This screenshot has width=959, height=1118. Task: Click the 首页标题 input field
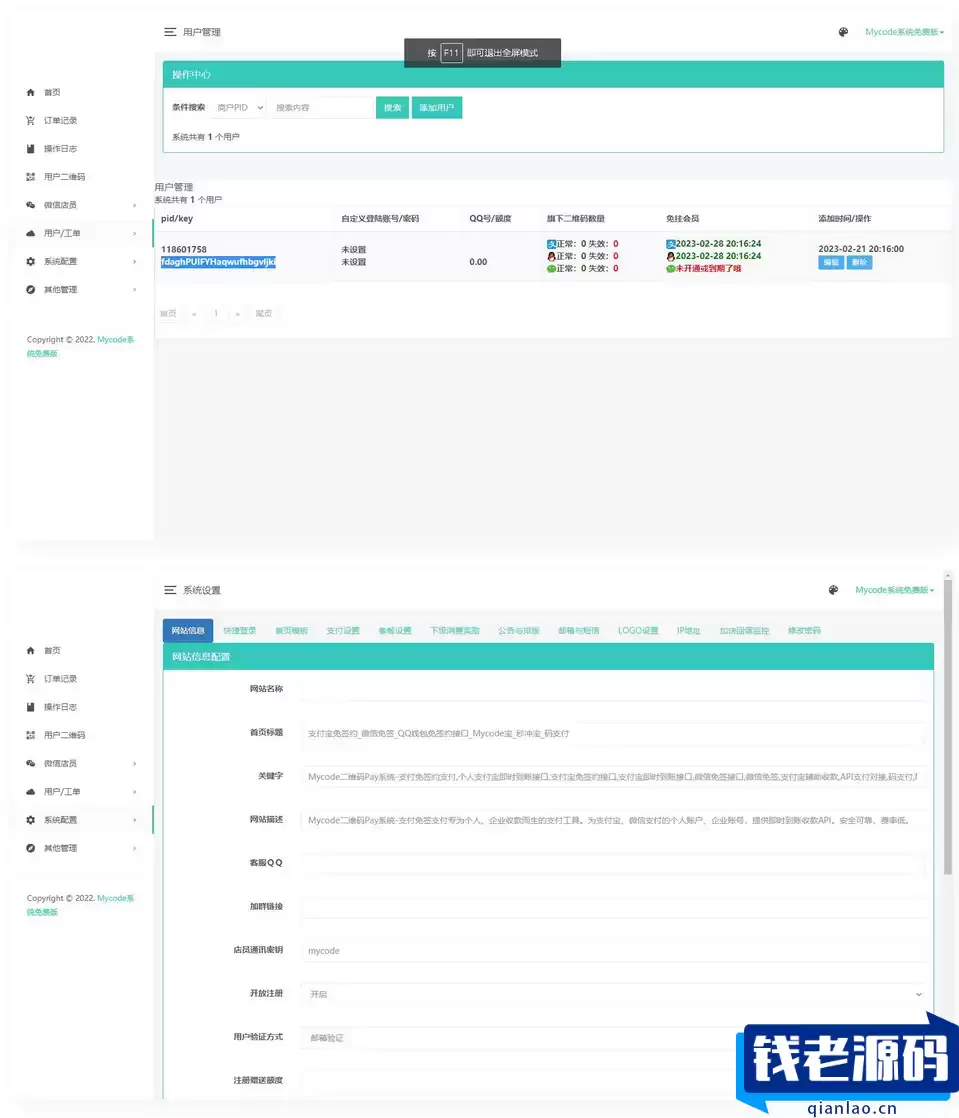[x=614, y=733]
